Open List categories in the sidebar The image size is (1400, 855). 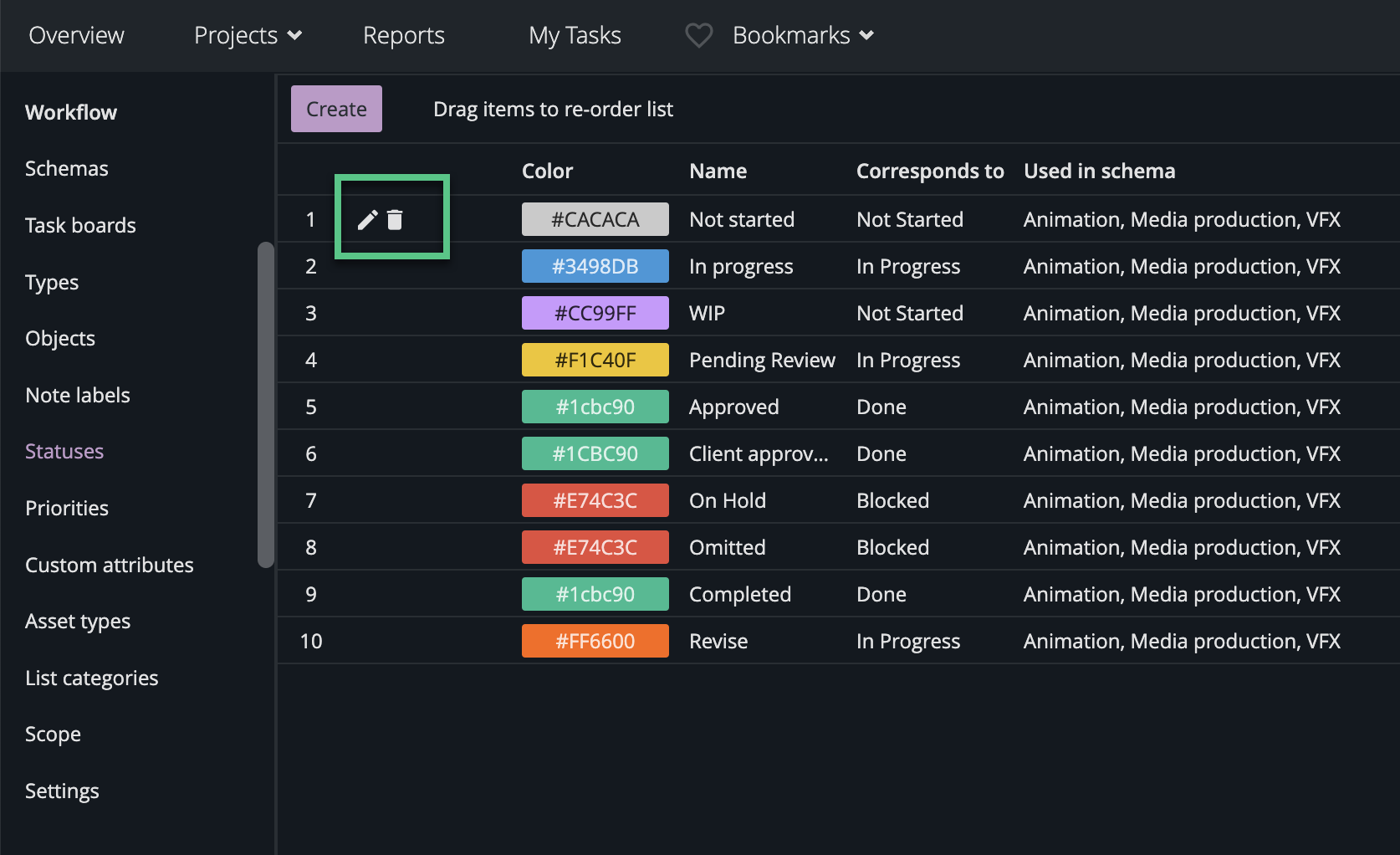[92, 678]
